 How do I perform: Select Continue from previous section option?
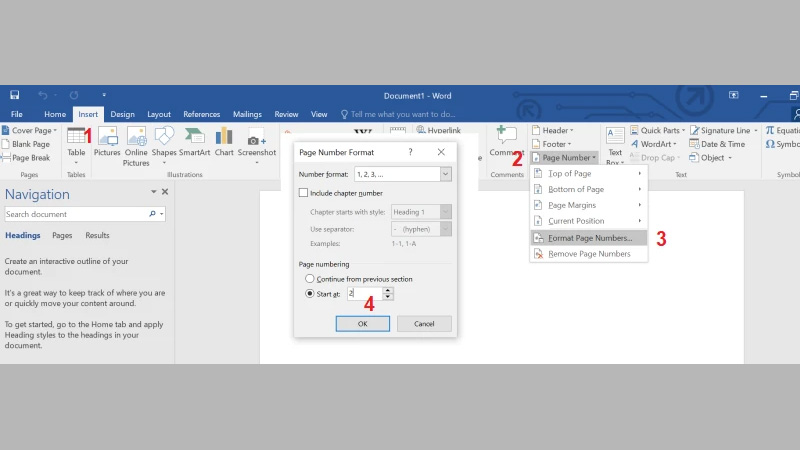click(x=310, y=279)
